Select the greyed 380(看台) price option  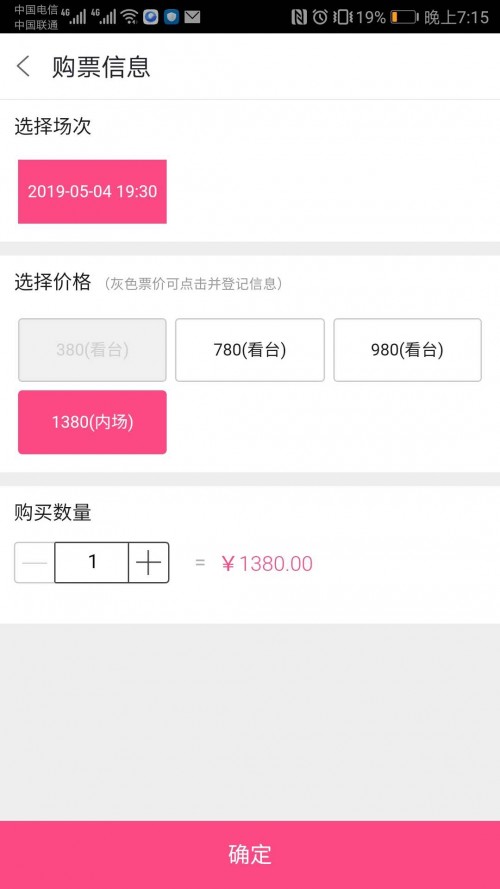(92, 350)
